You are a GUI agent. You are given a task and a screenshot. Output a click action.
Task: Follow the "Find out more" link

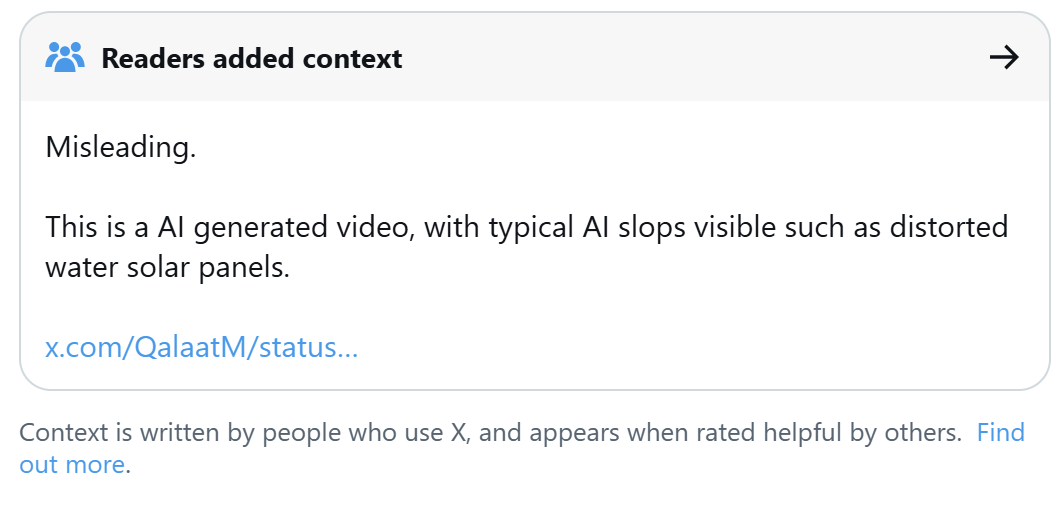pyautogui.click(x=1000, y=433)
